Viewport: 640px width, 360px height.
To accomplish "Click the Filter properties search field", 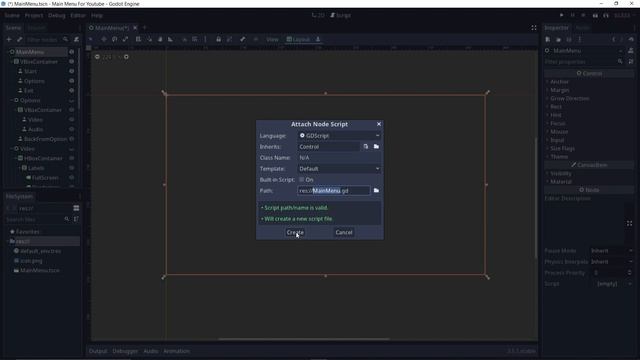I will [x=581, y=62].
